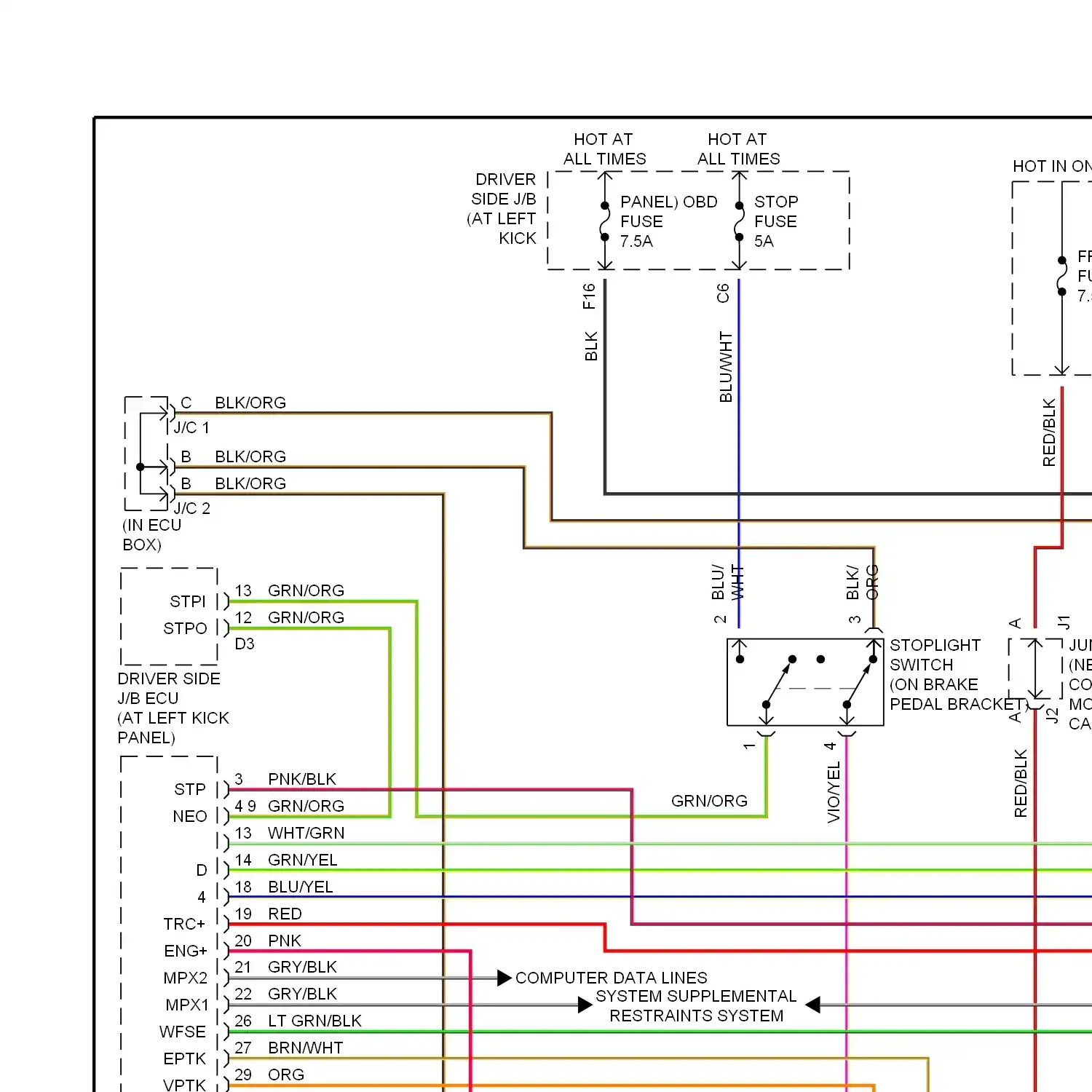This screenshot has height=1092, width=1092.
Task: Click the F16 connector label
Action: point(589,296)
